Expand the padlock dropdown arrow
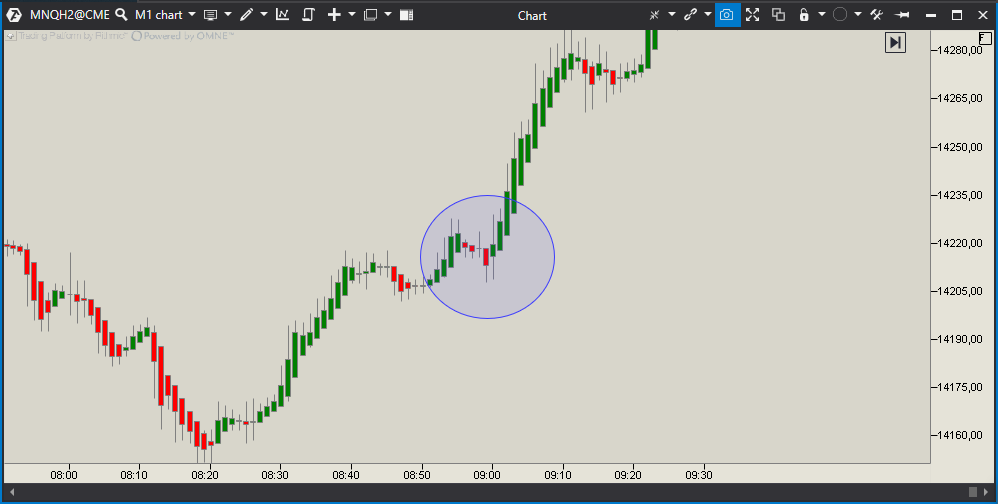 point(822,15)
